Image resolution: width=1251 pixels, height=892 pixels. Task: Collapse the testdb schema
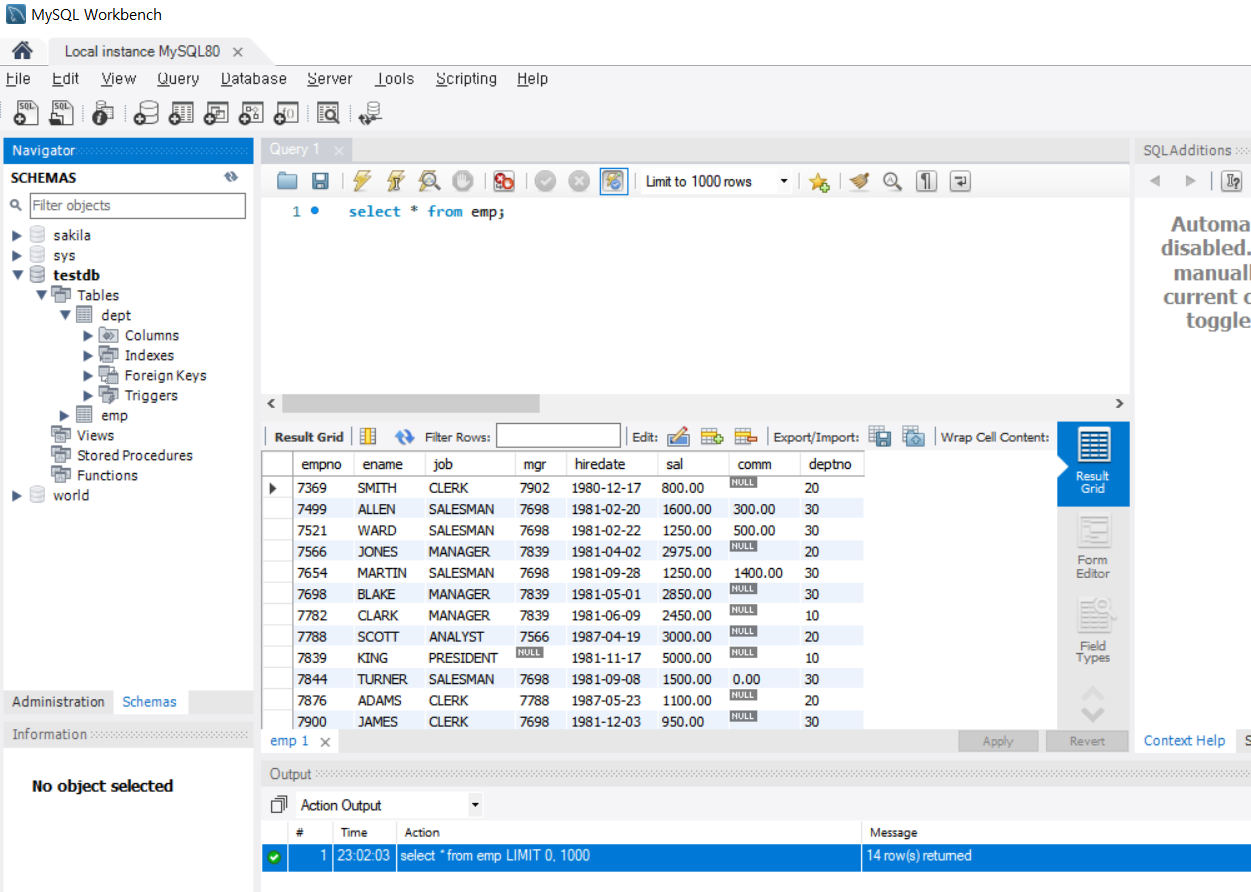click(x=17, y=275)
